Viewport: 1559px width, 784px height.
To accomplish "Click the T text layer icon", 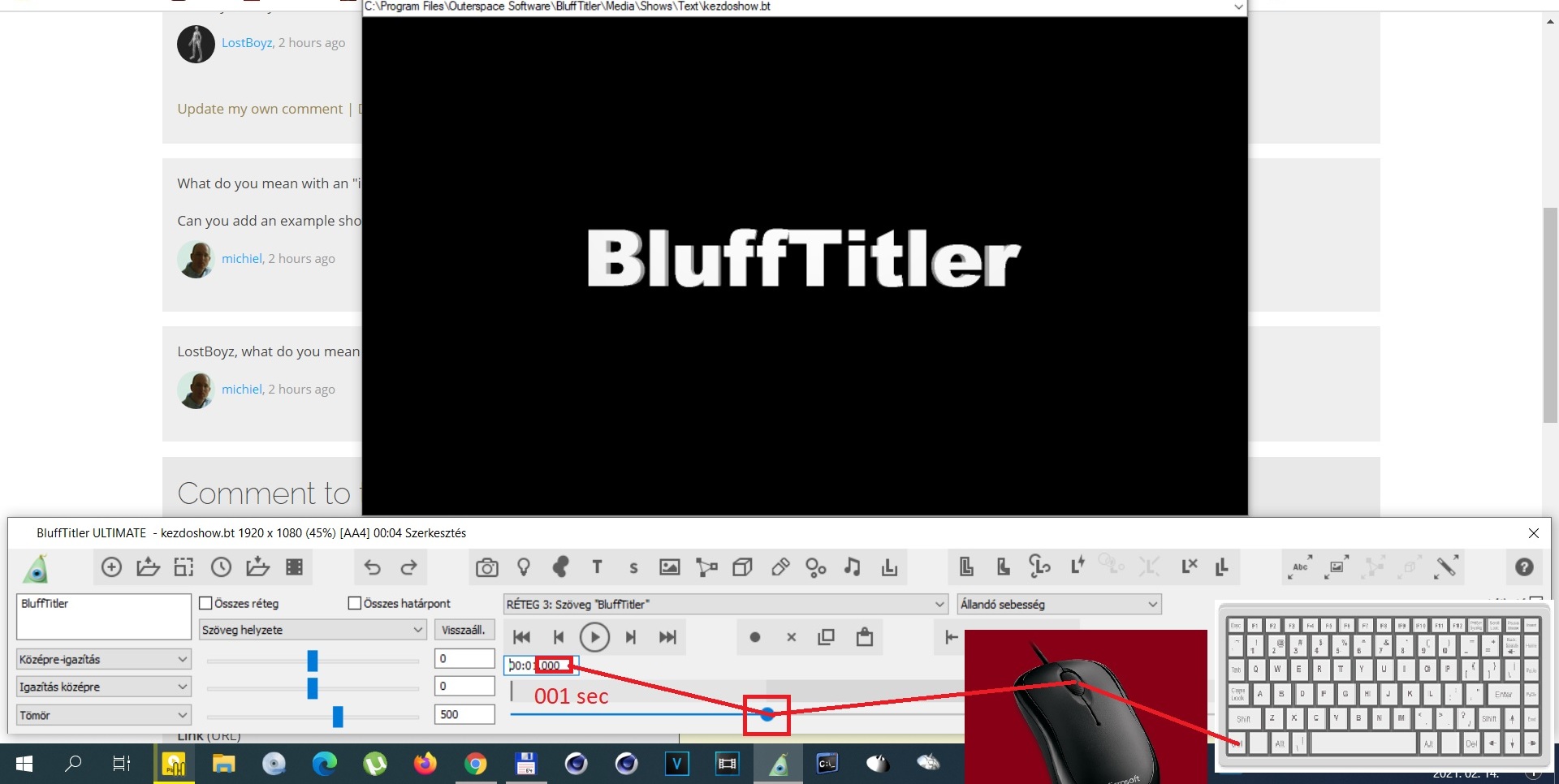I will click(597, 567).
